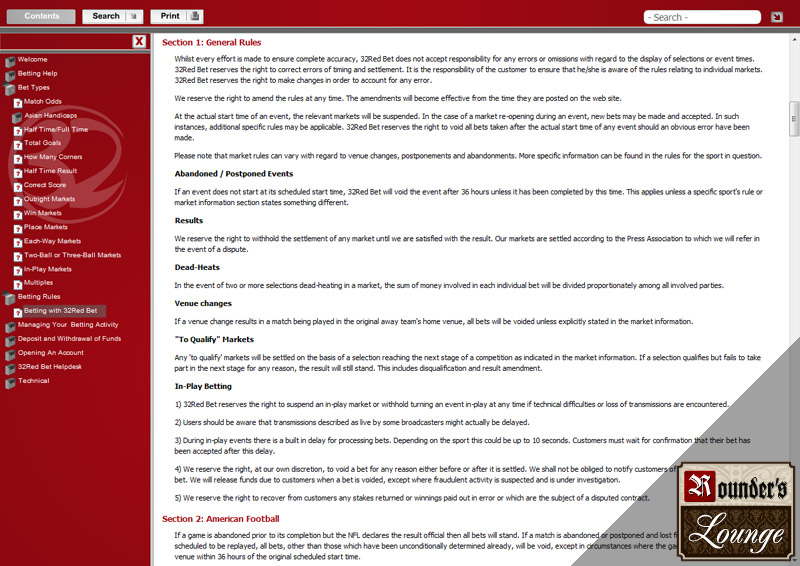Click the page icon beside Multiples
The width and height of the screenshot is (800, 566).
tap(17, 285)
